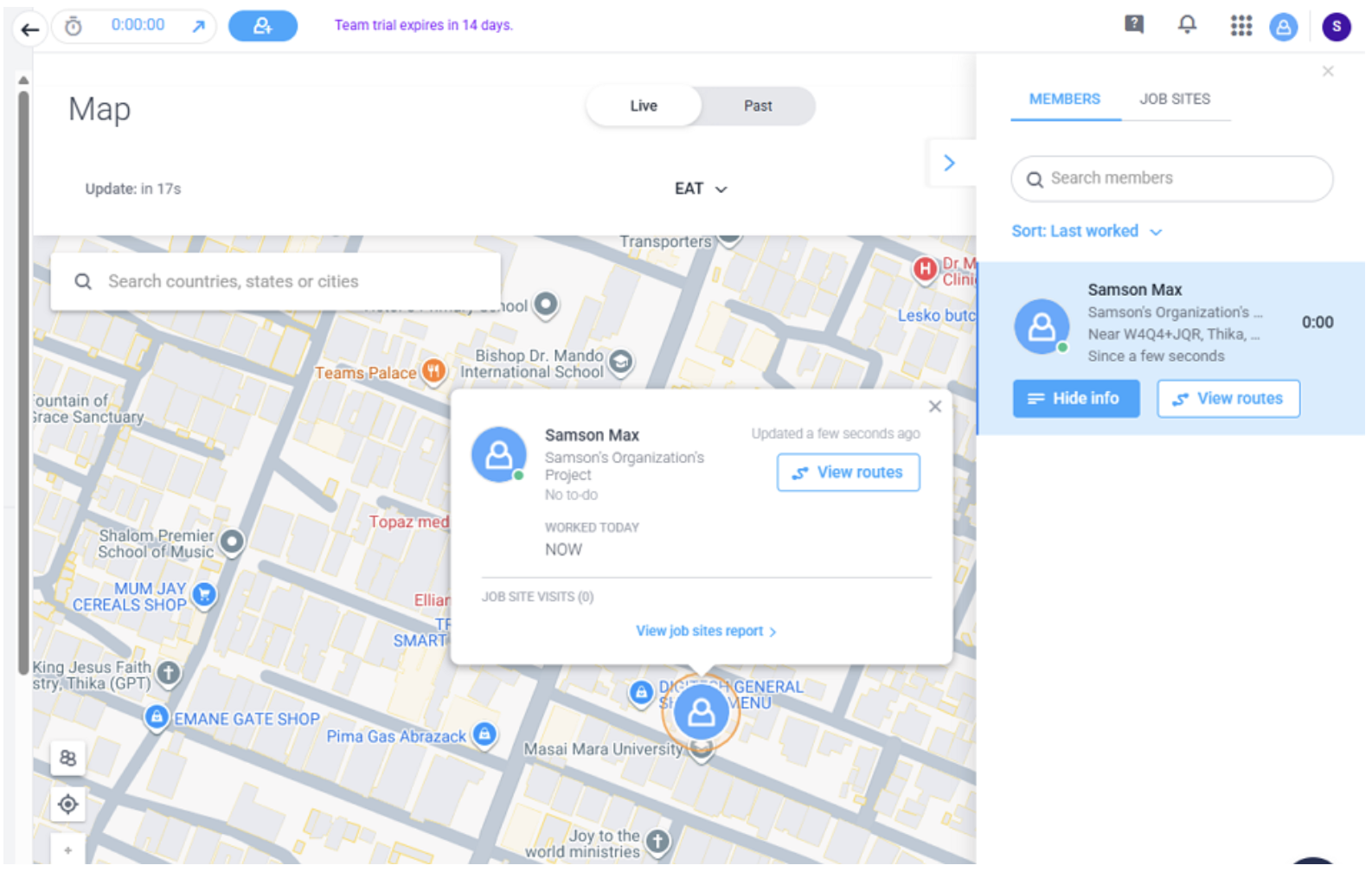Click the blue organization avatar icon

pyautogui.click(x=1284, y=27)
